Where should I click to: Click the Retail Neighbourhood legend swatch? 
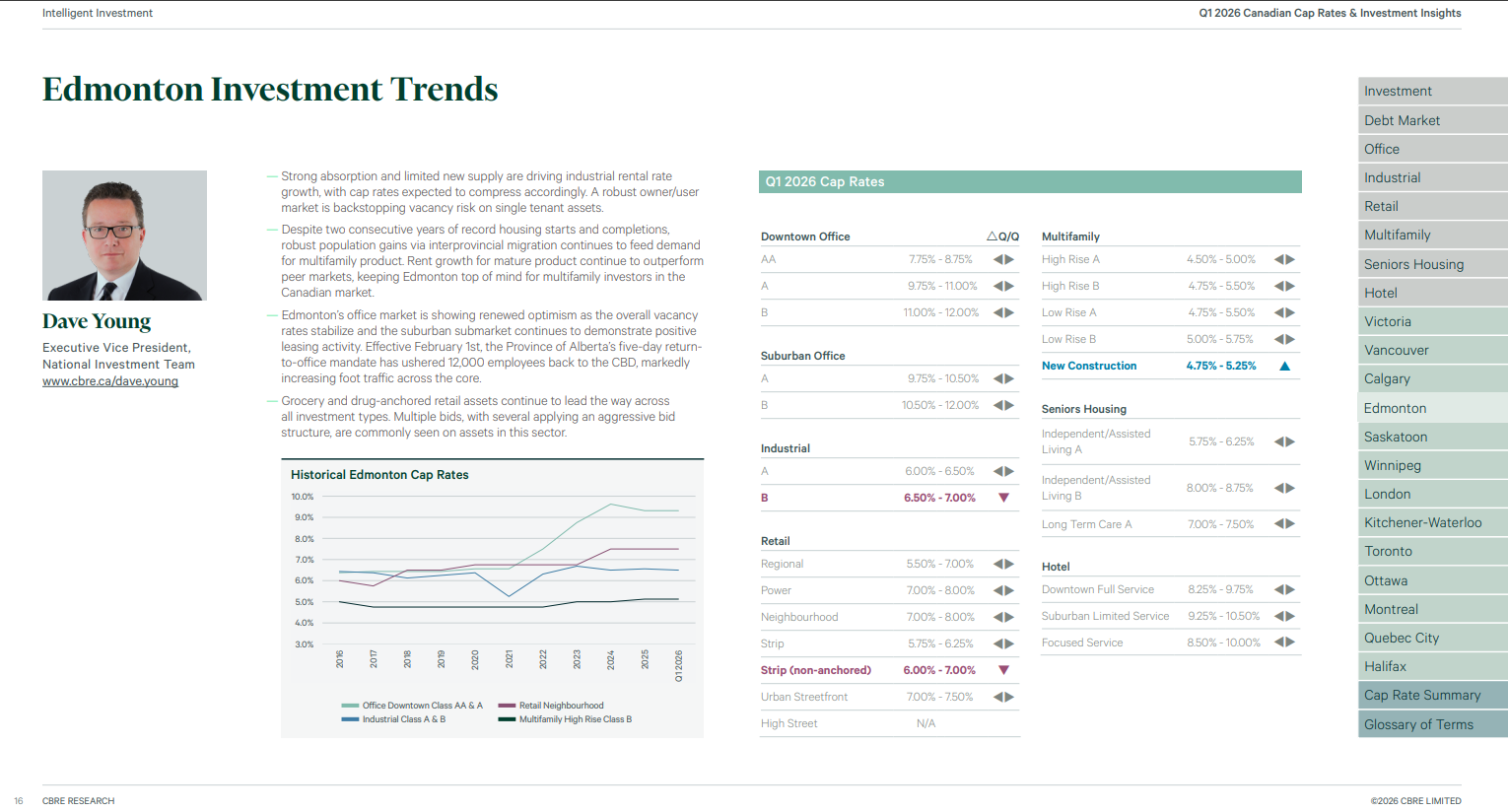(x=507, y=706)
